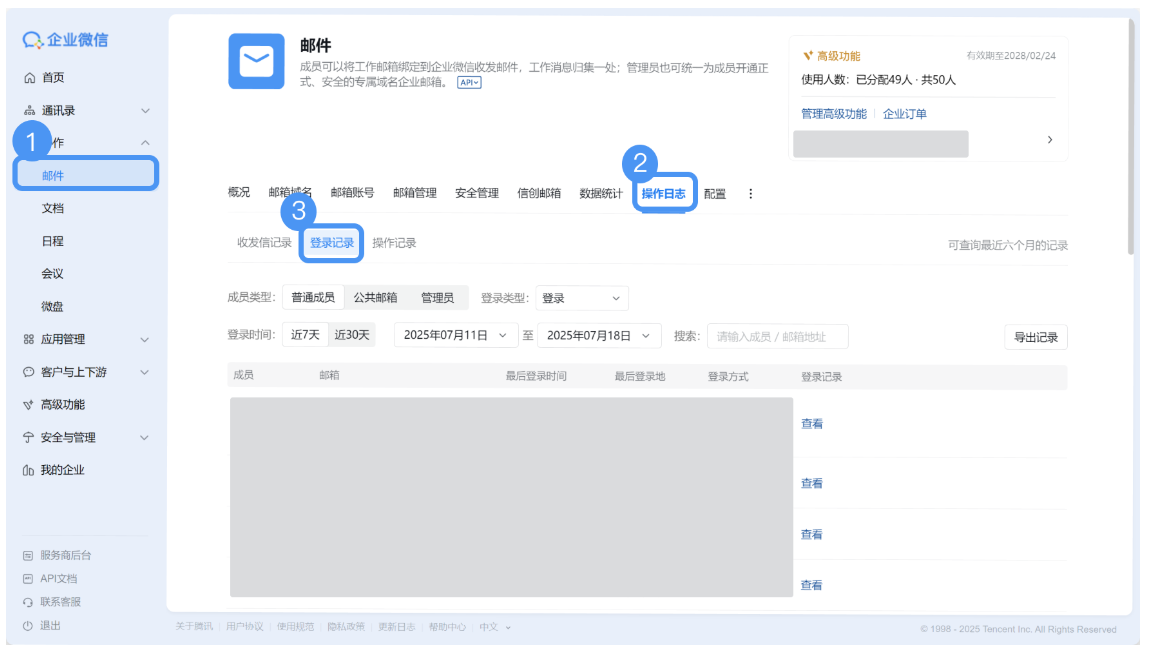Click the API文档 icon

pyautogui.click(x=28, y=579)
